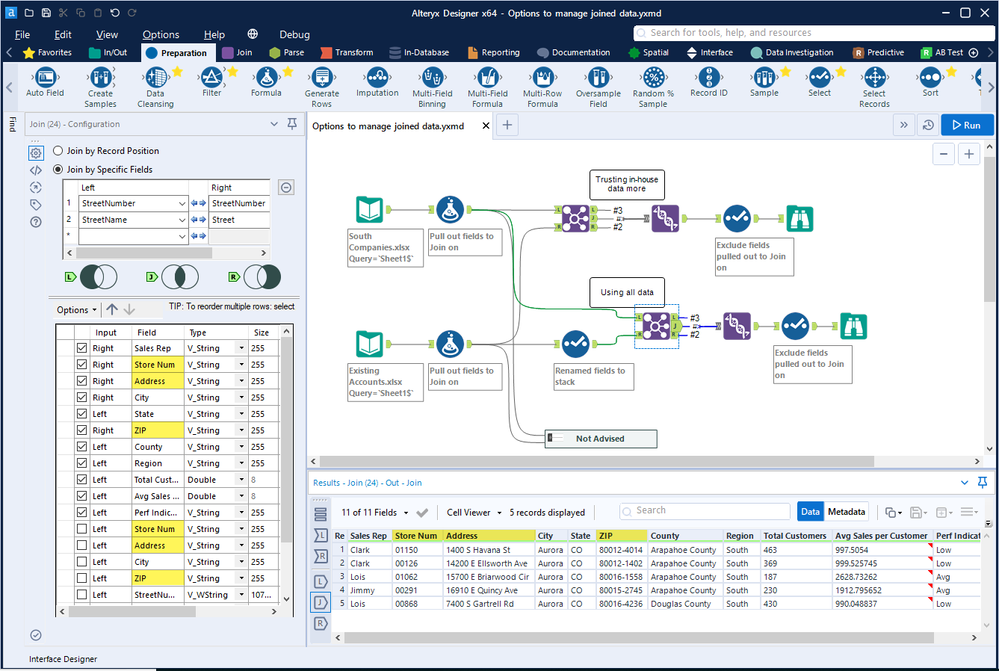
Task: Zoom out the canvas with minus
Action: click(943, 154)
